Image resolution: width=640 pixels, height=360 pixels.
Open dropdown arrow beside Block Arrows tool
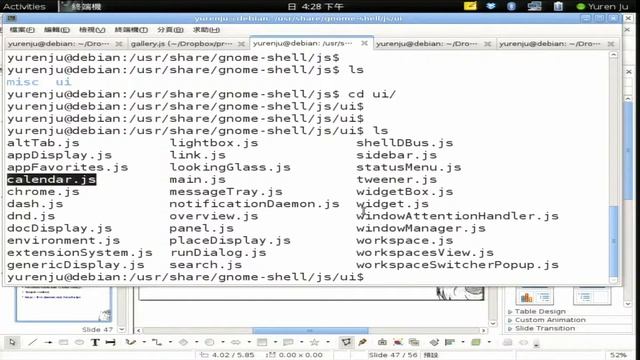[249, 342]
